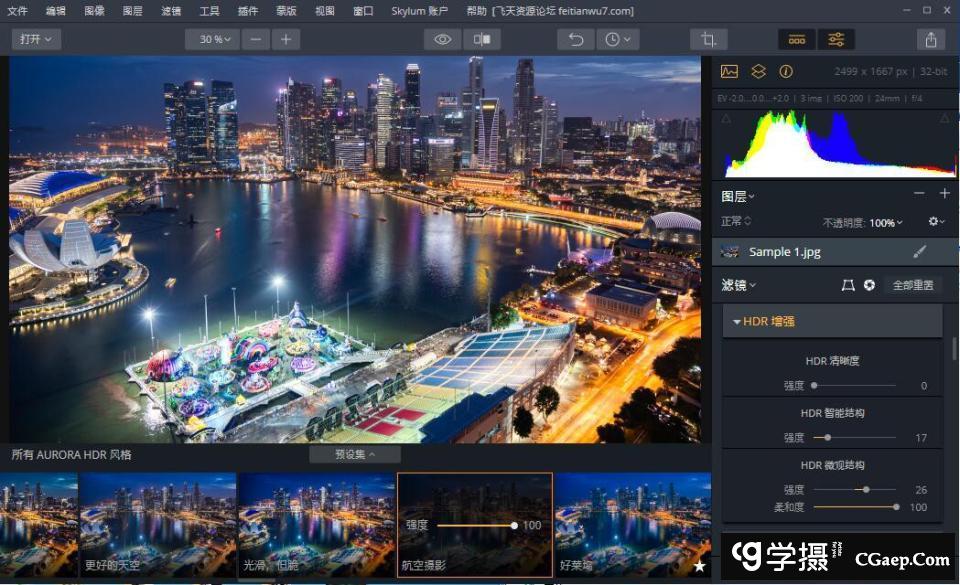This screenshot has height=585, width=960.
Task: Open the 打开 dropdown button
Action: click(36, 39)
